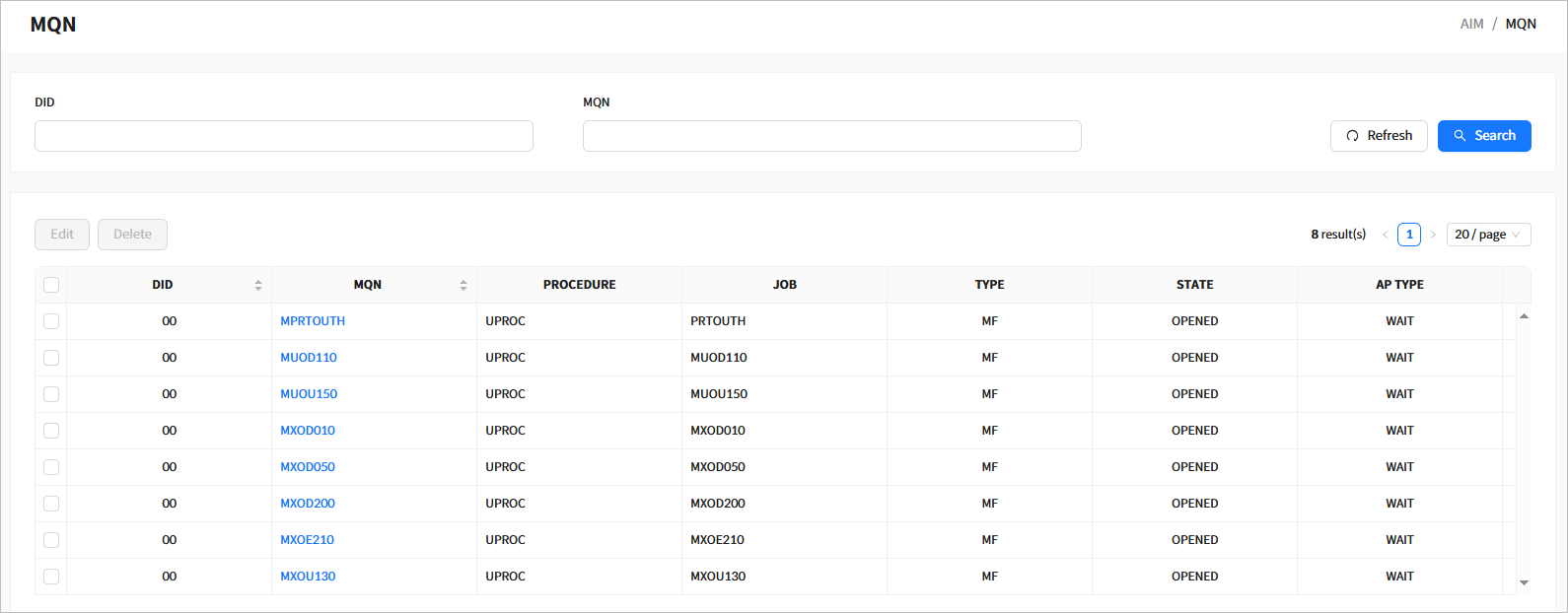Click the DID column sort arrows
Viewport: 1568px width, 613px height.
pyautogui.click(x=258, y=285)
